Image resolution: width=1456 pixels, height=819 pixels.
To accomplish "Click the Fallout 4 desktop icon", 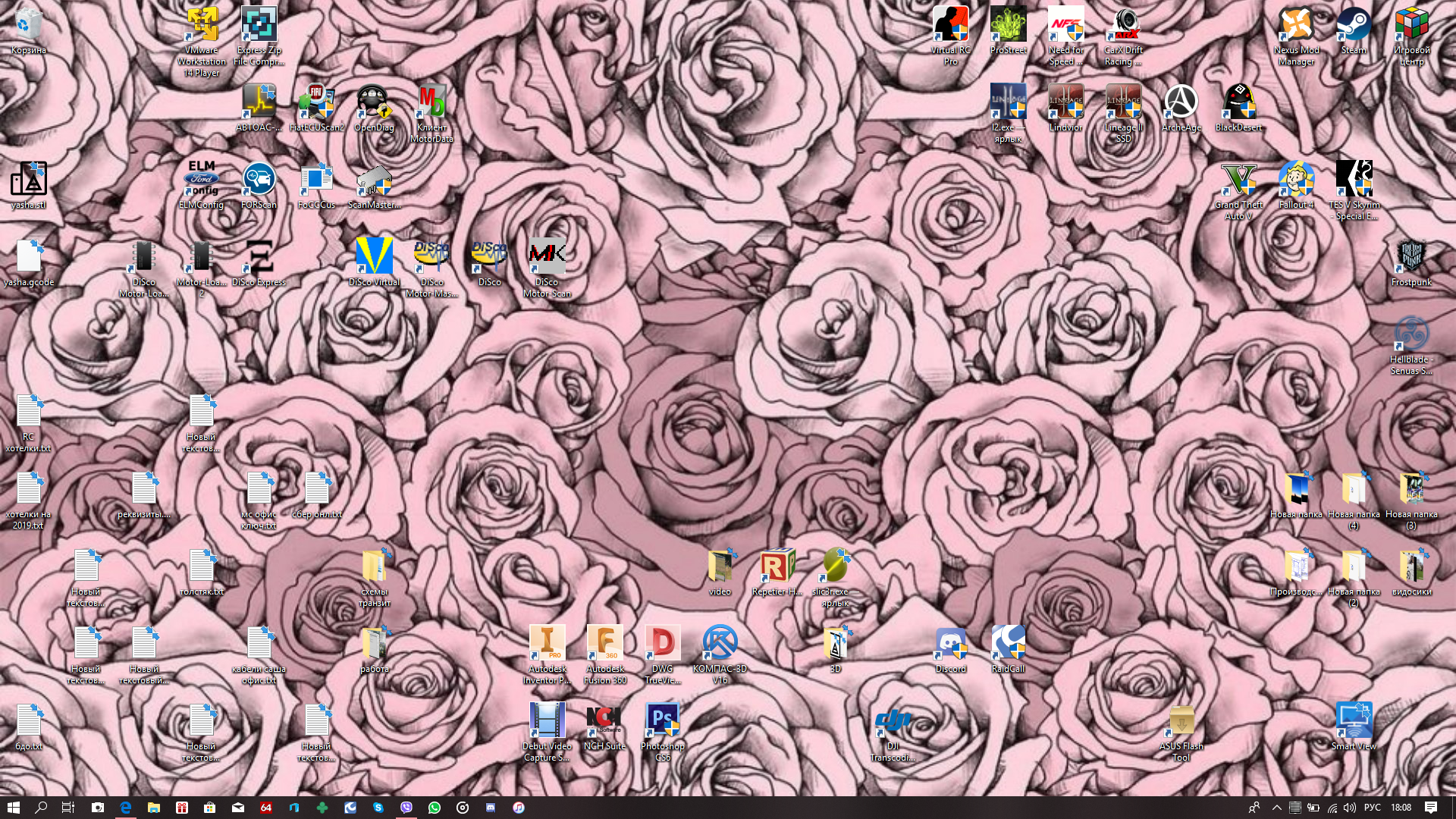I will coord(1296,180).
